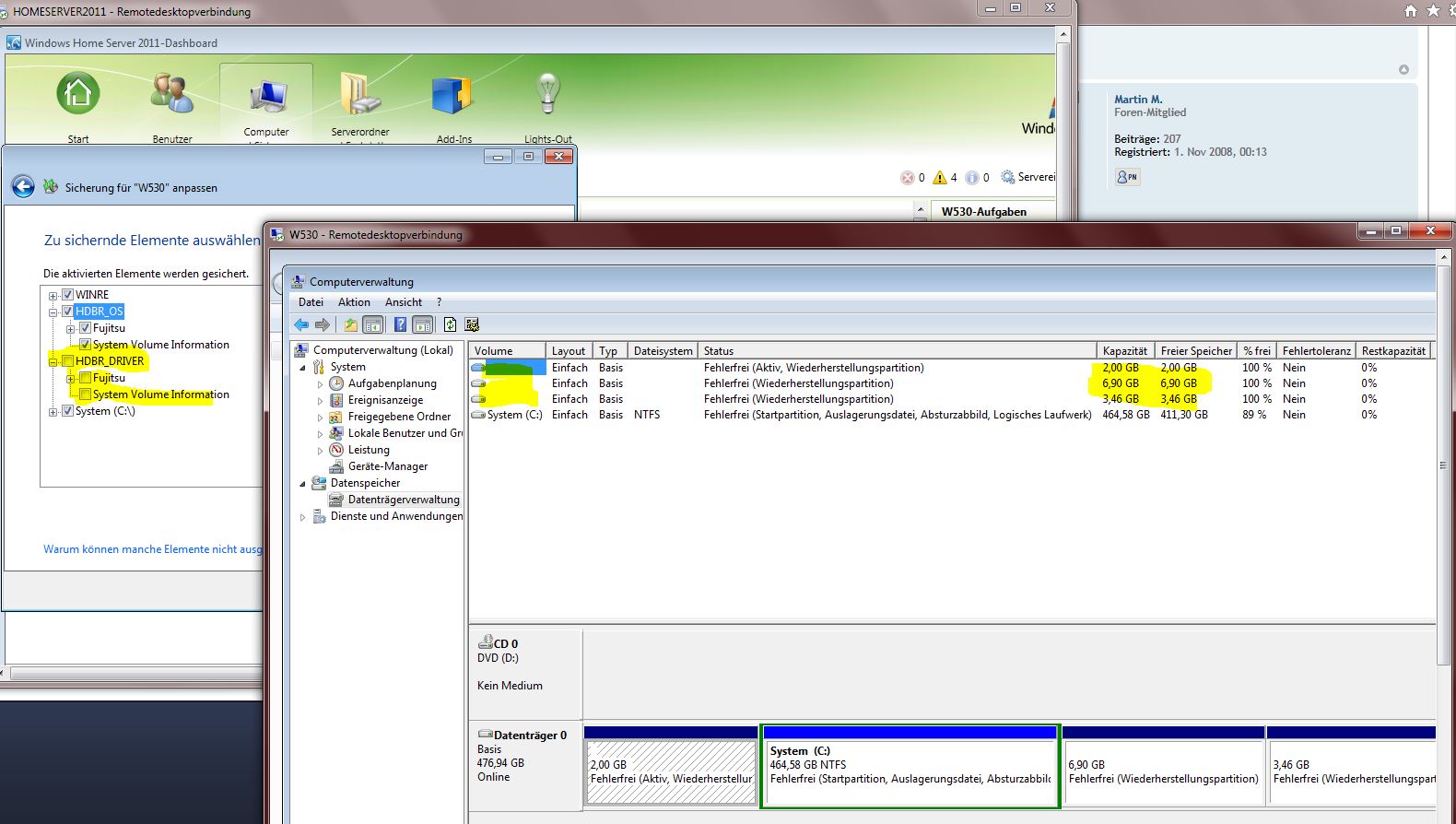Switch to the Computer tab in the Dashboard
The width and height of the screenshot is (1456, 824).
(266, 106)
